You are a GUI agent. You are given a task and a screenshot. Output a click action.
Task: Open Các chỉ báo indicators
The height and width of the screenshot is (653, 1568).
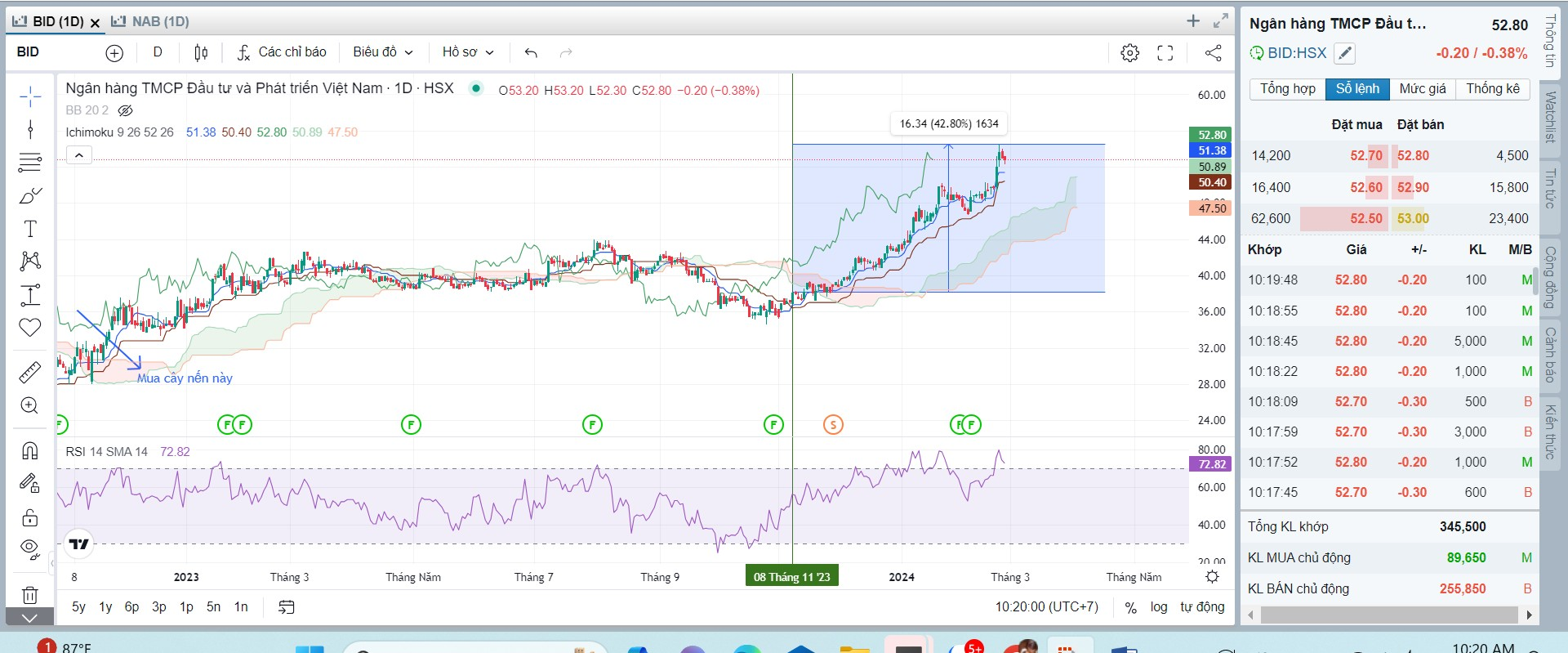(x=282, y=52)
